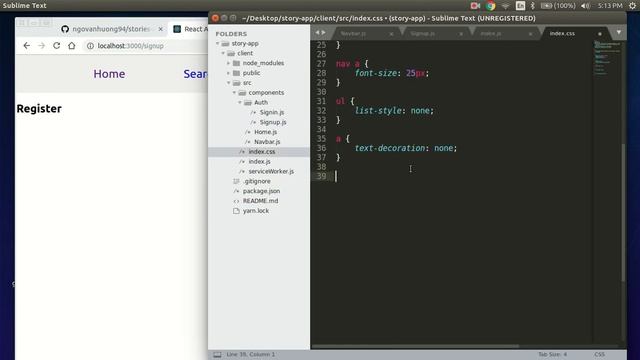Click the unsaved dot on index.css tab

click(x=600, y=34)
